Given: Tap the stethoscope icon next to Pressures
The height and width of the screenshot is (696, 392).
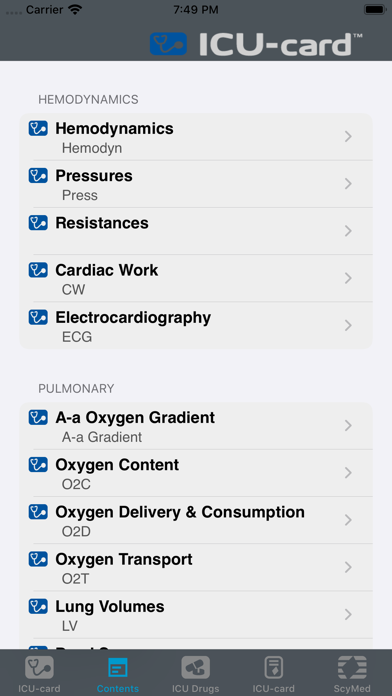Looking at the screenshot, I should point(38,175).
